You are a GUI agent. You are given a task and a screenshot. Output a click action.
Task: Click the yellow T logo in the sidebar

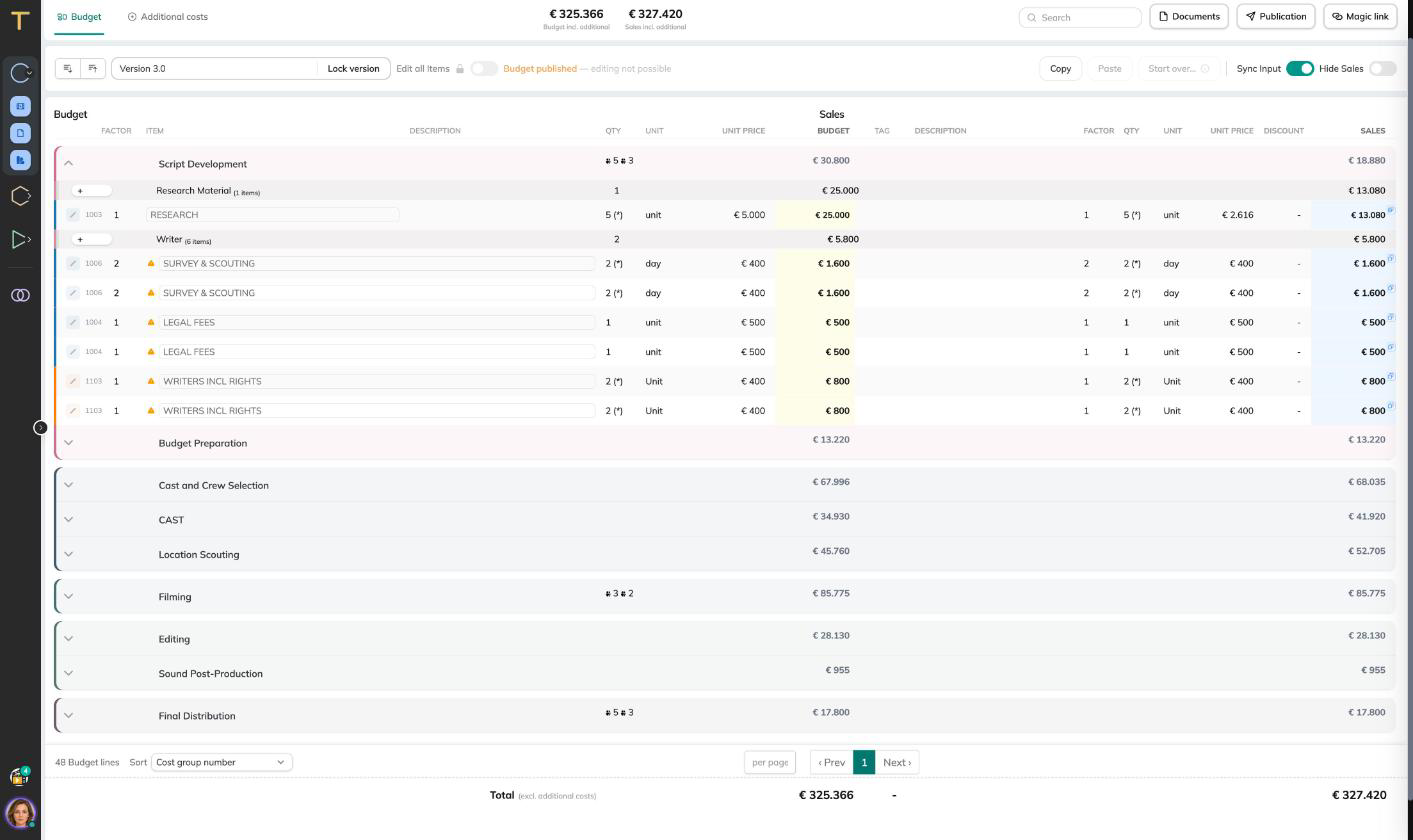pos(19,20)
